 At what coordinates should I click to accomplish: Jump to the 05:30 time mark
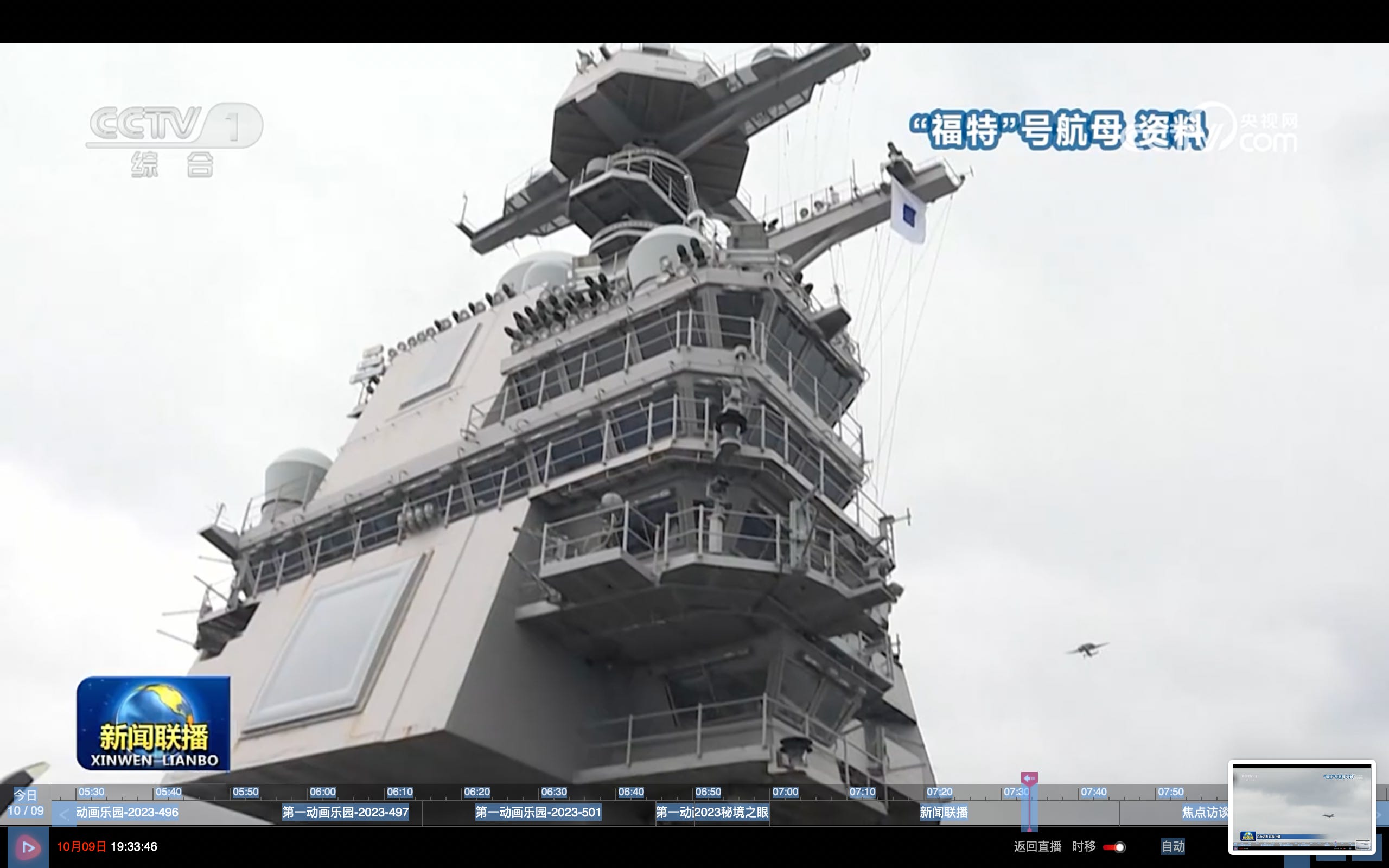[91, 792]
